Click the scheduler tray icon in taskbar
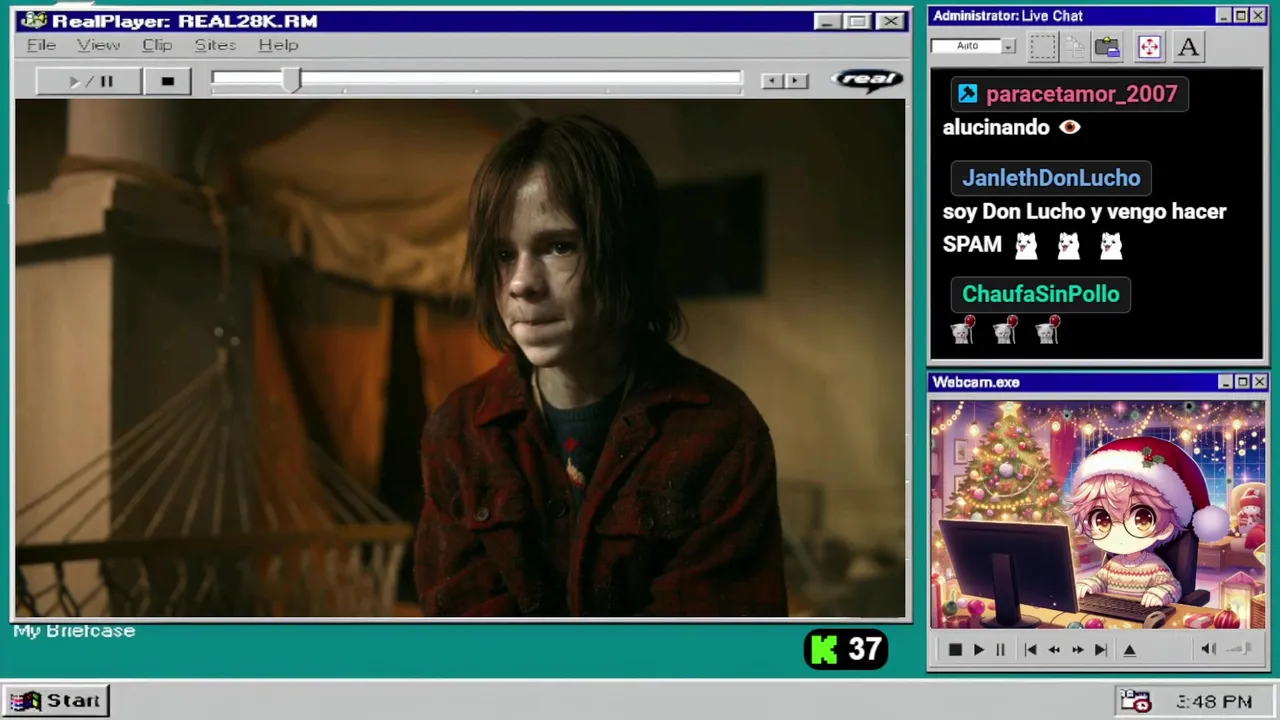The image size is (1280, 720). pos(1135,701)
